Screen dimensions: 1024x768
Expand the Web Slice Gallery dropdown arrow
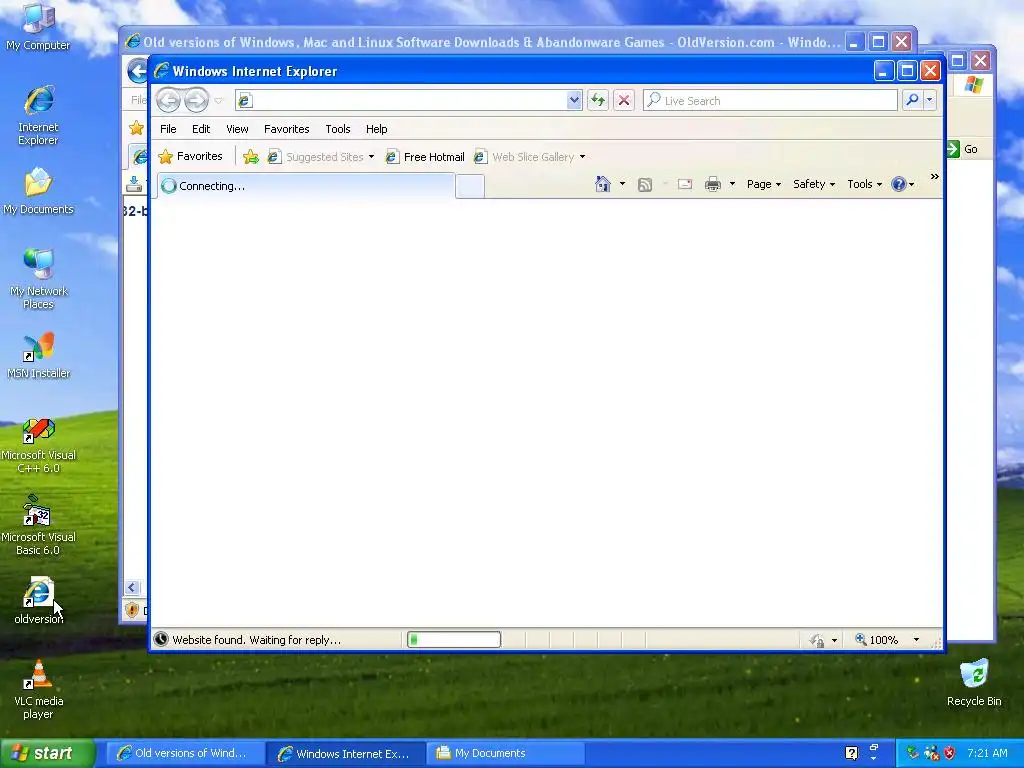click(582, 157)
